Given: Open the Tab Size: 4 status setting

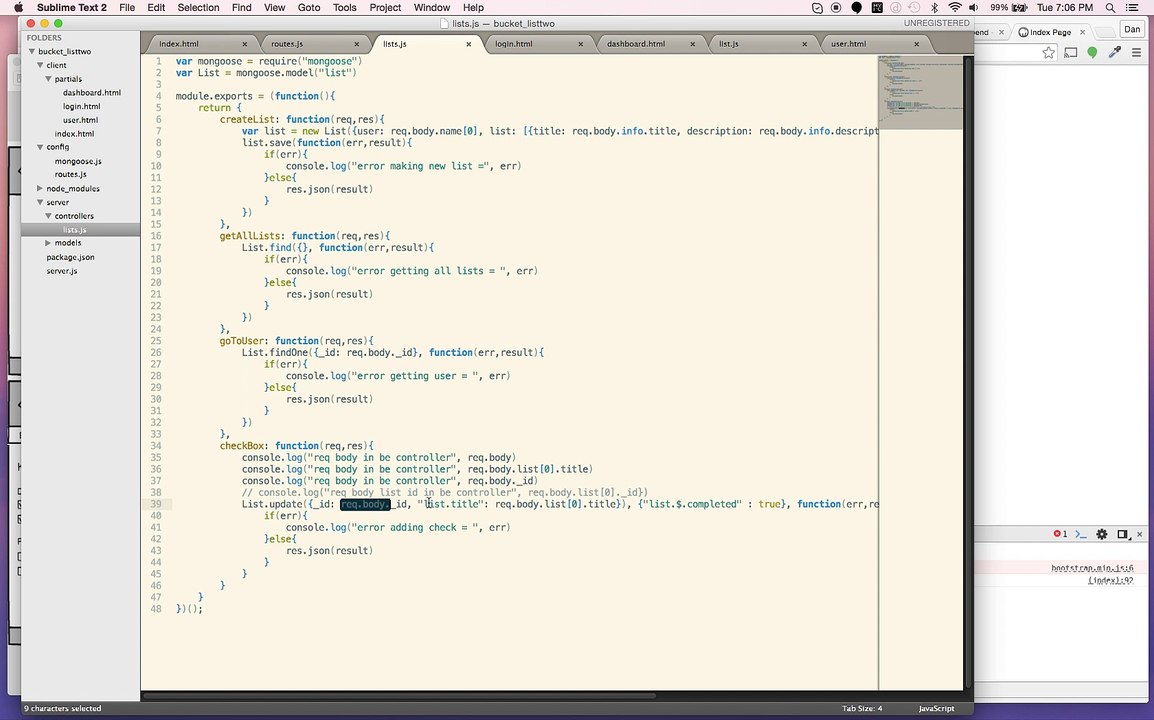Looking at the screenshot, I should click(x=862, y=709).
